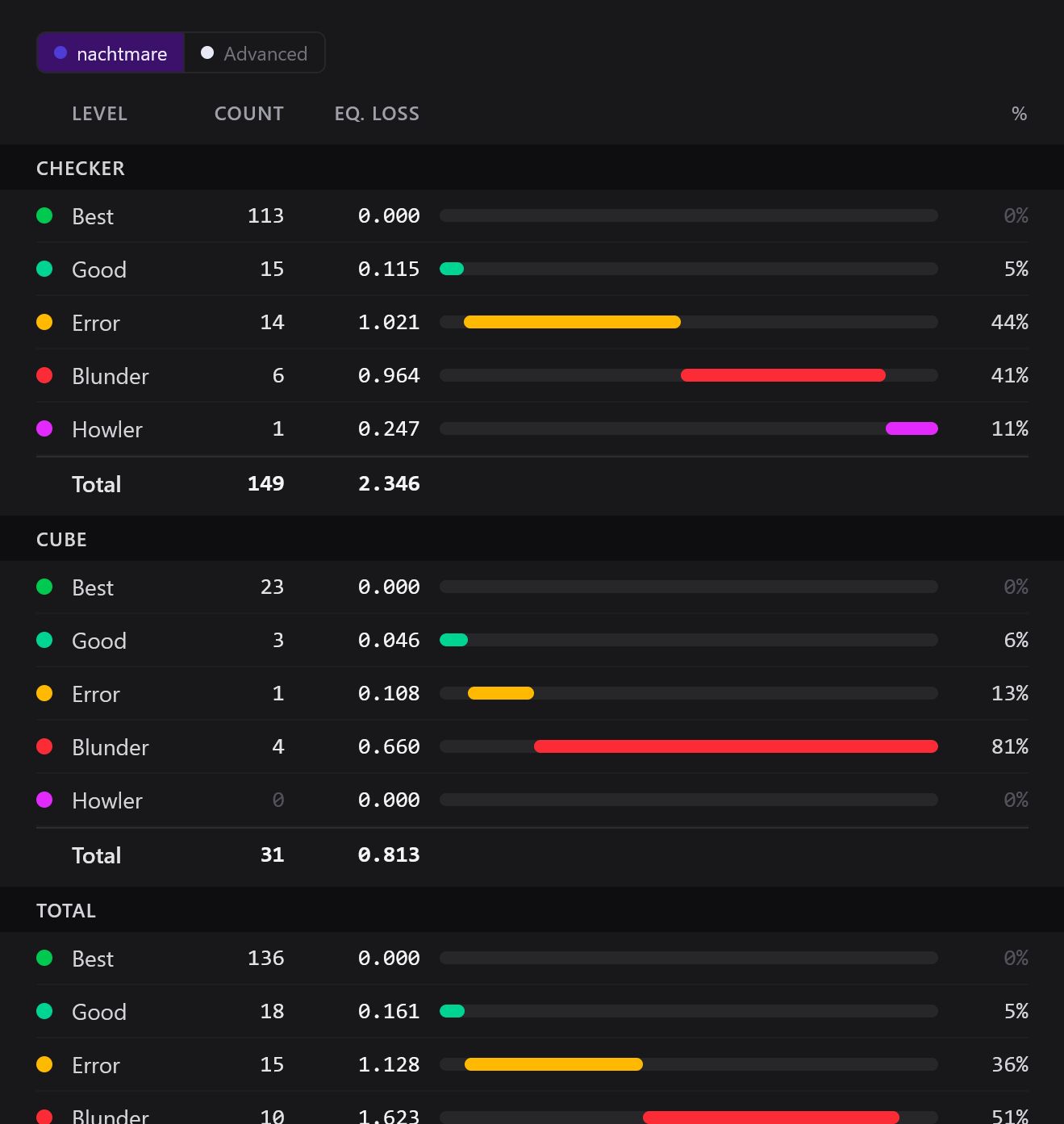The height and width of the screenshot is (1124, 1064).
Task: Click the teal dot for Total Good
Action: (x=44, y=1011)
